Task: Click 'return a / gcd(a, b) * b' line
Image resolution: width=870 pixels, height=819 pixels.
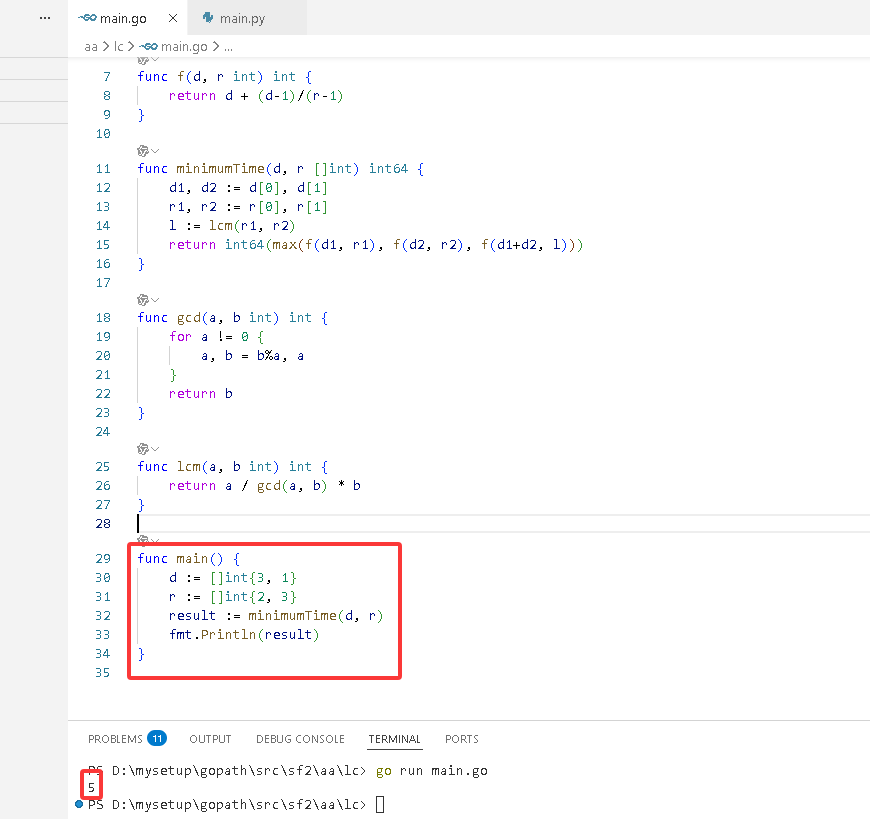Action: tap(265, 486)
